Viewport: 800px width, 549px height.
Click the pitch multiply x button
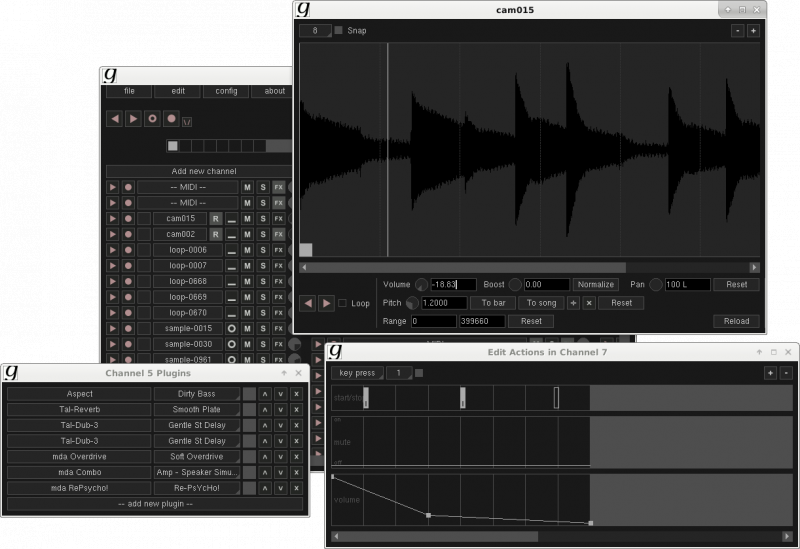[589, 303]
